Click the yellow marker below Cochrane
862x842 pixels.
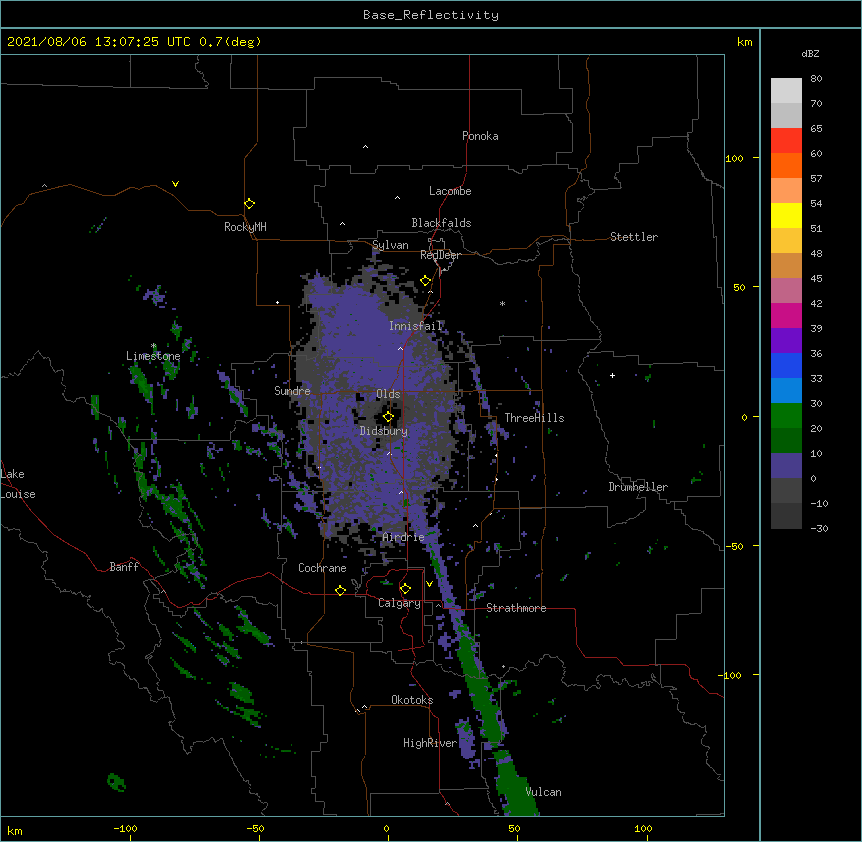[x=340, y=590]
